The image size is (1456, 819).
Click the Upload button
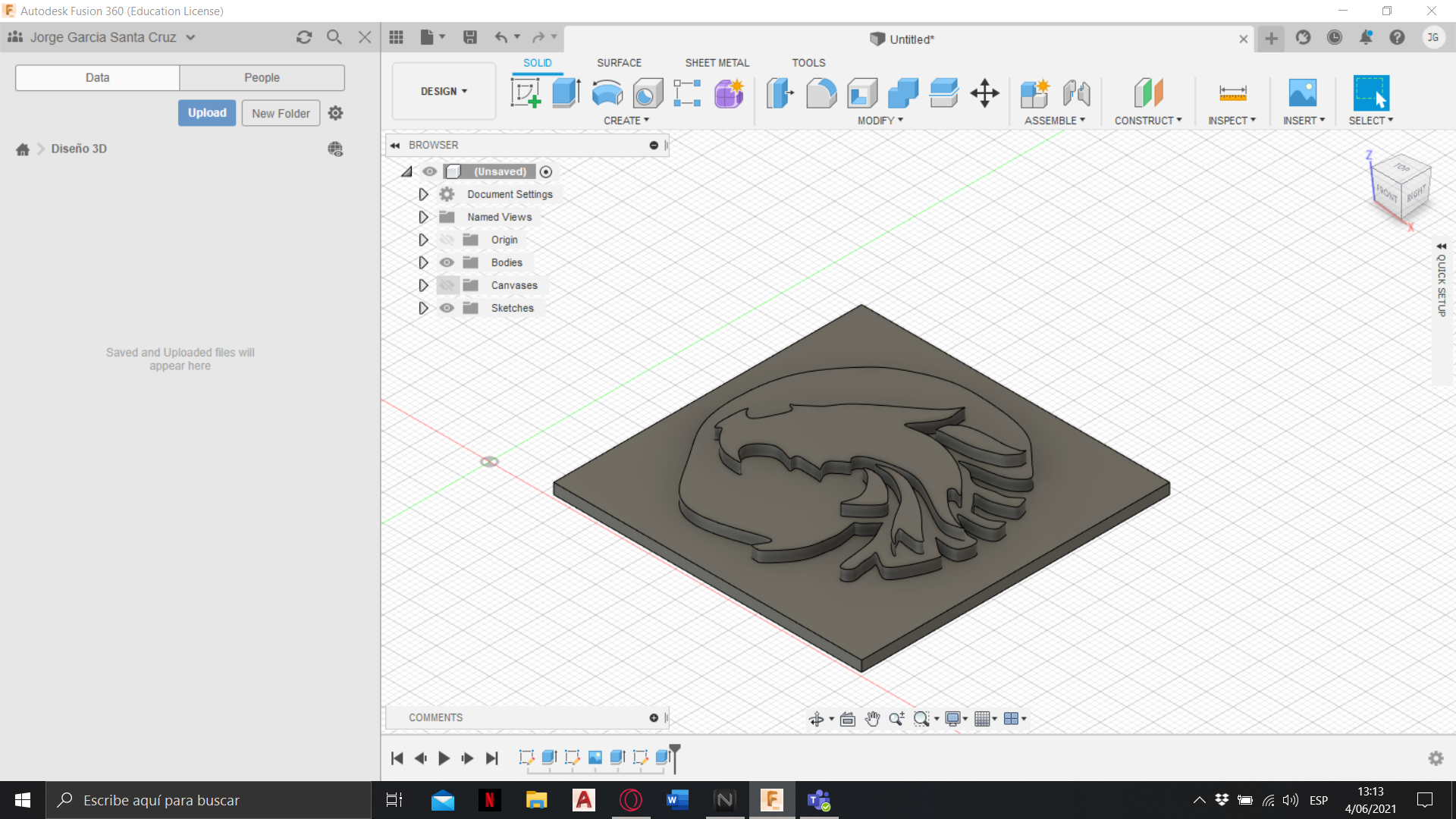click(207, 113)
